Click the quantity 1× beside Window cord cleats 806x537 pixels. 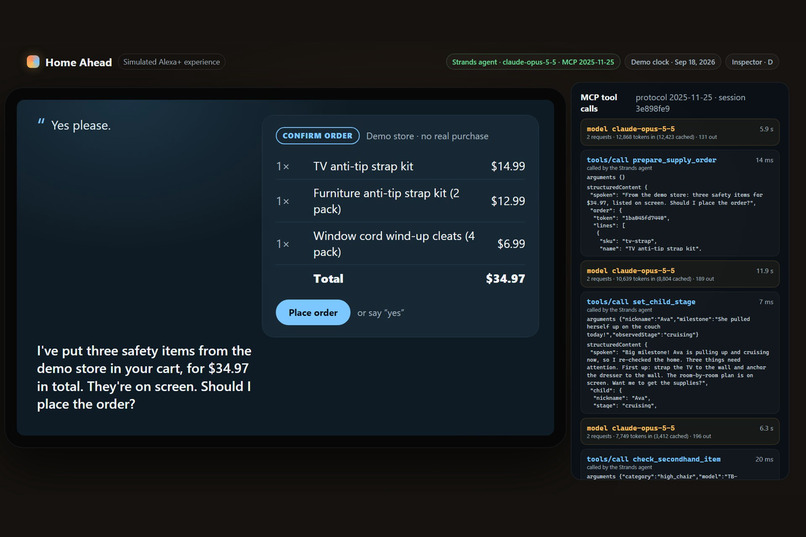283,244
